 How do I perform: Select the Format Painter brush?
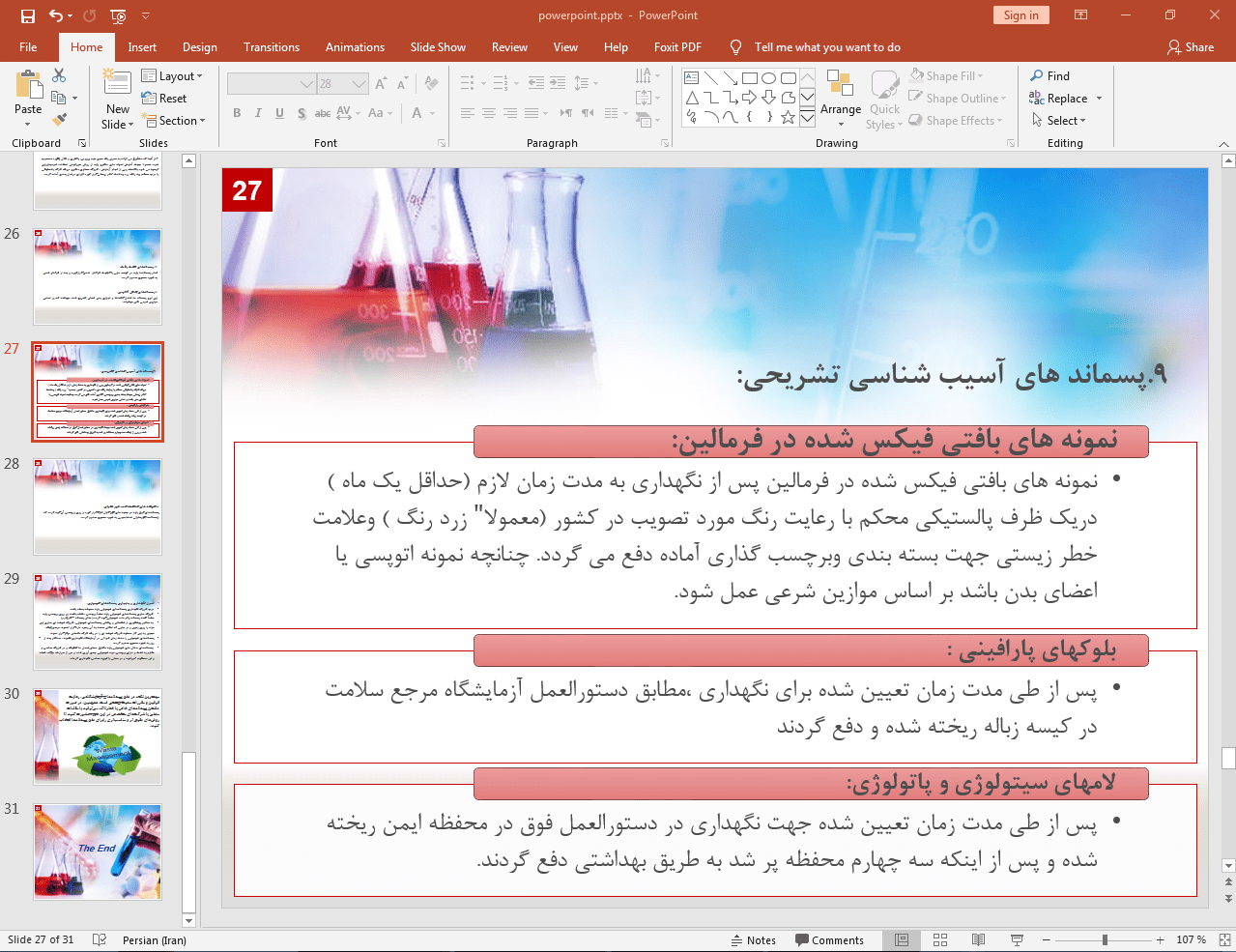pos(59,120)
